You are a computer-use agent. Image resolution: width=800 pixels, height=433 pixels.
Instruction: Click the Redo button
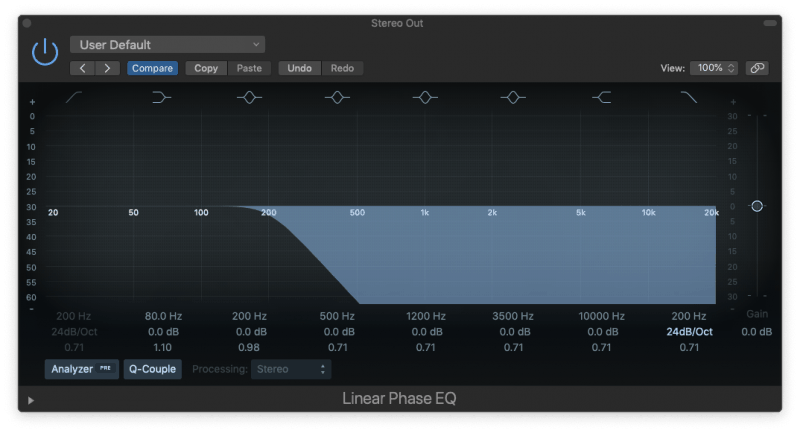tap(342, 68)
